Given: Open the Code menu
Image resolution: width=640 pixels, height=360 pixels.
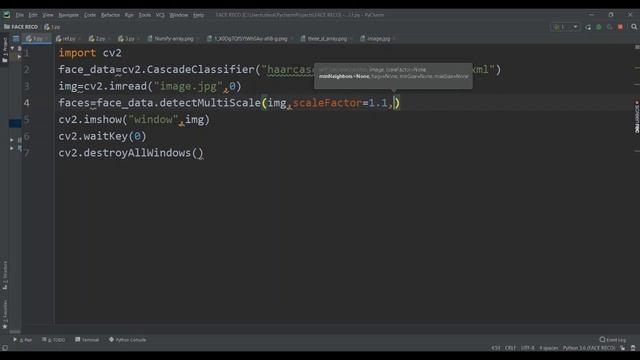Looking at the screenshot, I should (90, 15).
